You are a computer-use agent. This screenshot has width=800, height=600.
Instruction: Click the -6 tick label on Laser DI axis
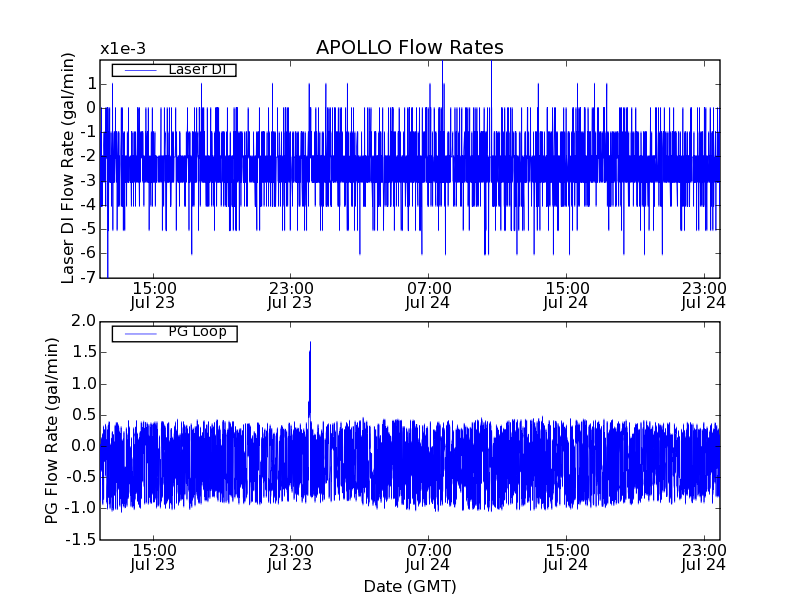pyautogui.click(x=88, y=253)
